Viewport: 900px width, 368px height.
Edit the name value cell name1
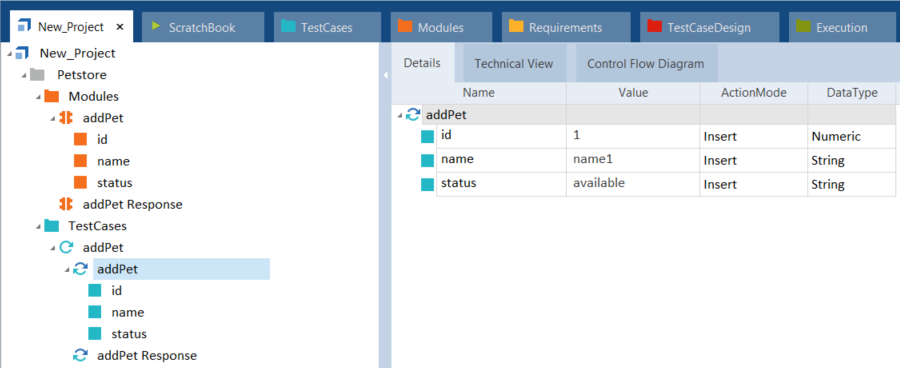pos(633,160)
